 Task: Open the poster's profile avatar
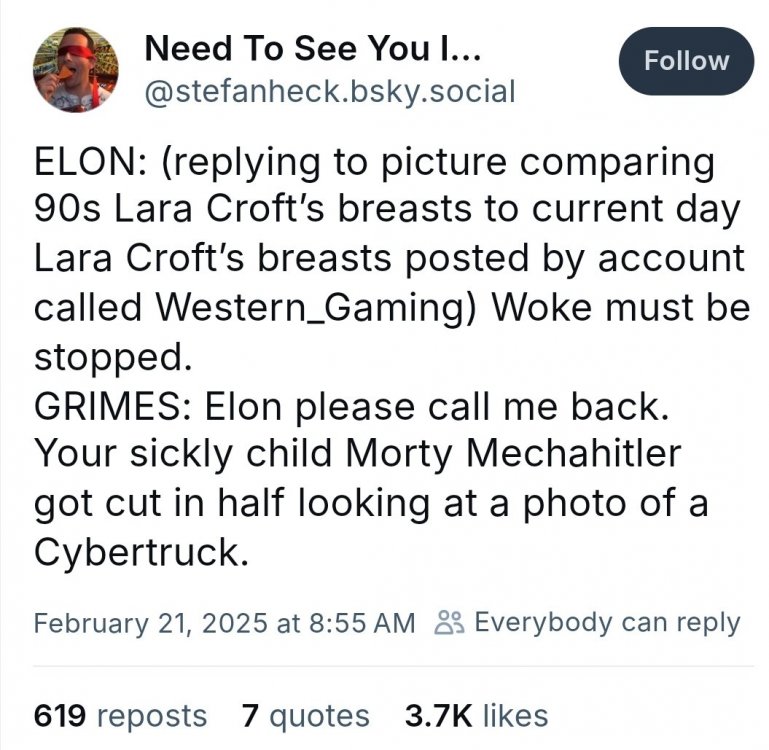pyautogui.click(x=75, y=69)
